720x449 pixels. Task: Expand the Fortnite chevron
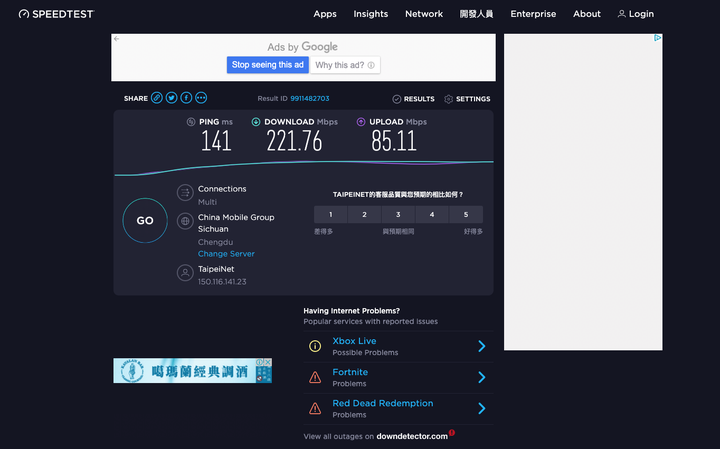(x=482, y=377)
